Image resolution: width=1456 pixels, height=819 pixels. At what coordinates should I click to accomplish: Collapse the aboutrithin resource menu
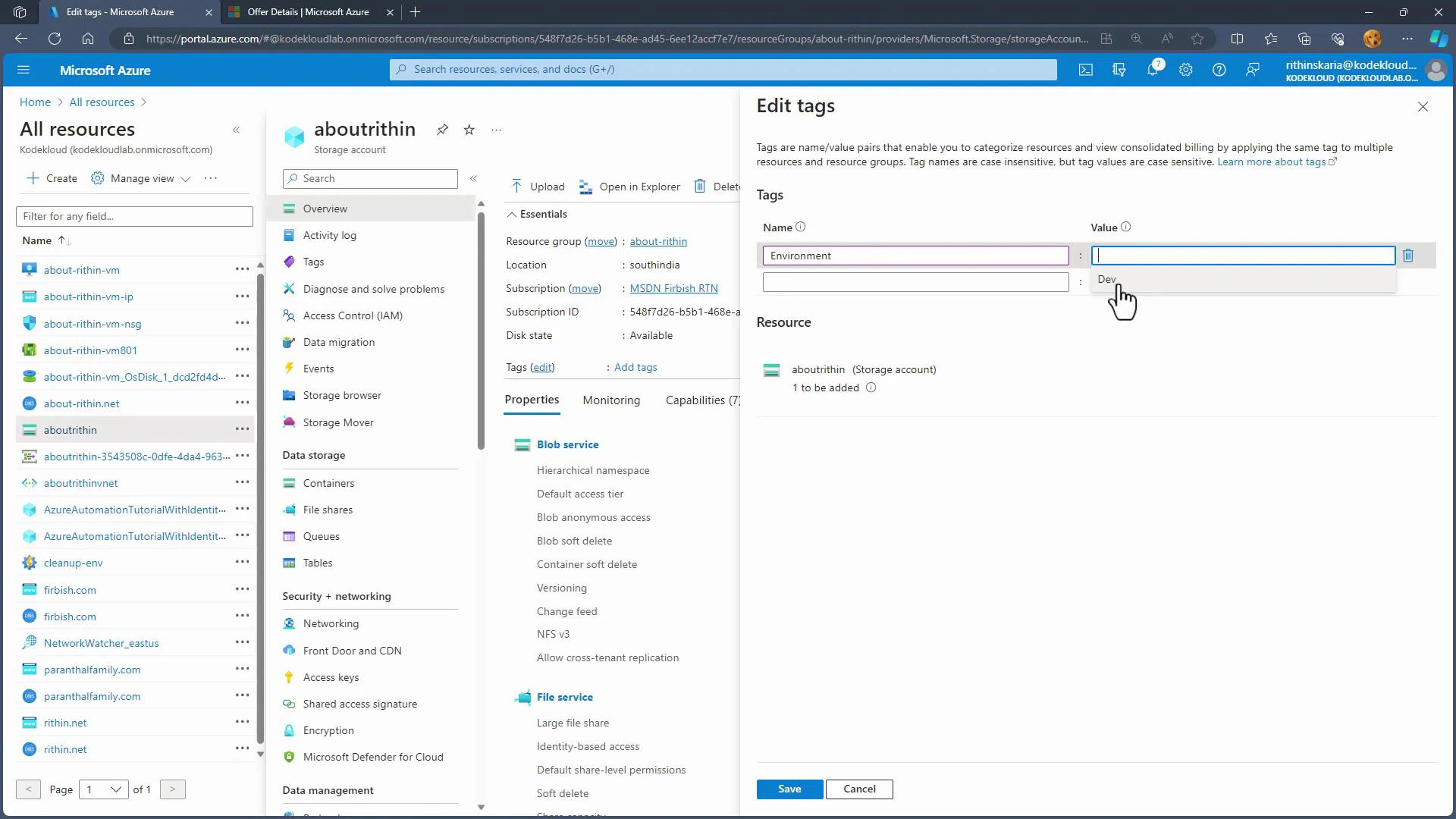(x=474, y=178)
